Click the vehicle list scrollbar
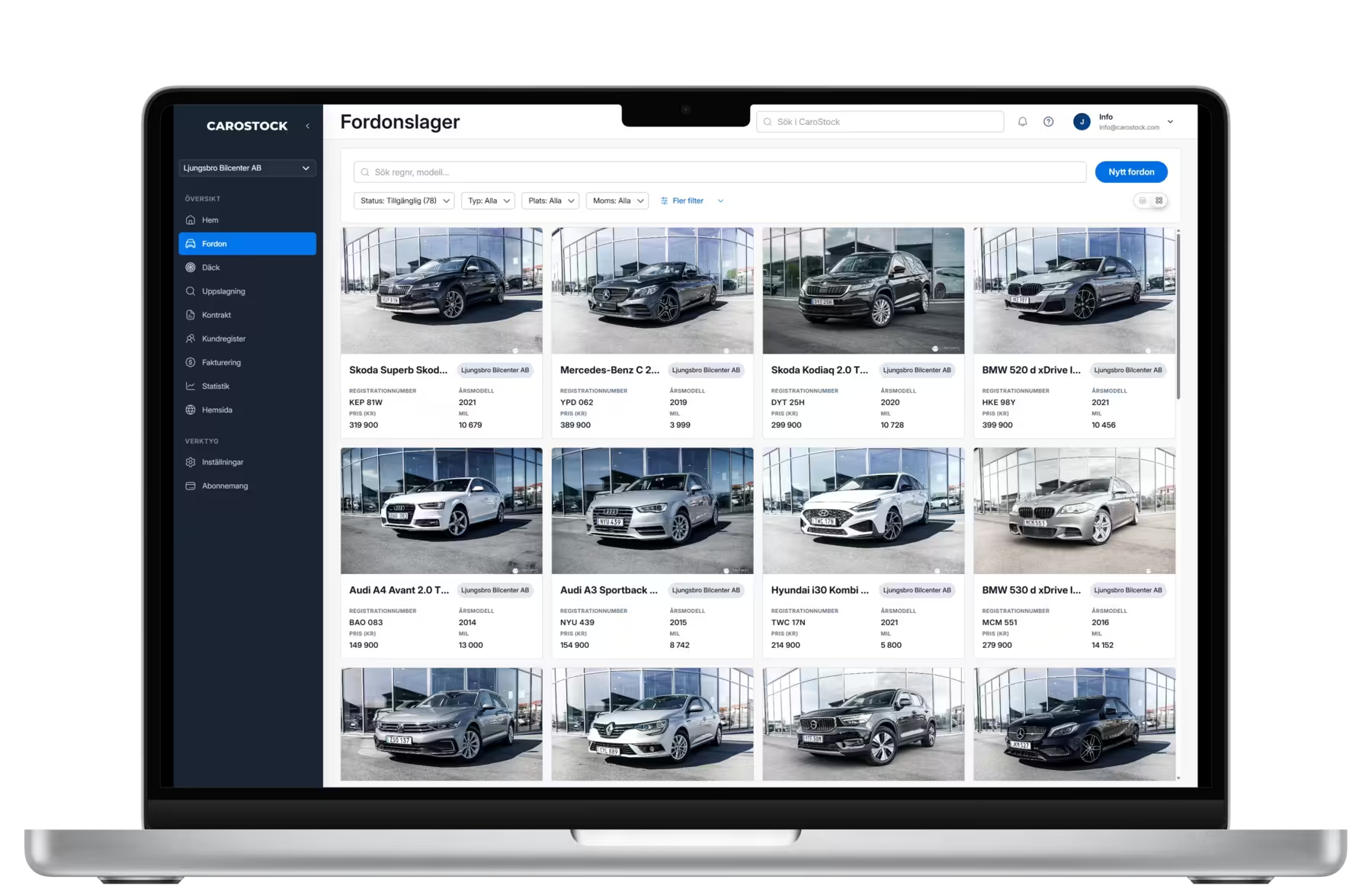Screen dimensions: 1372x892 pyautogui.click(x=1178, y=316)
